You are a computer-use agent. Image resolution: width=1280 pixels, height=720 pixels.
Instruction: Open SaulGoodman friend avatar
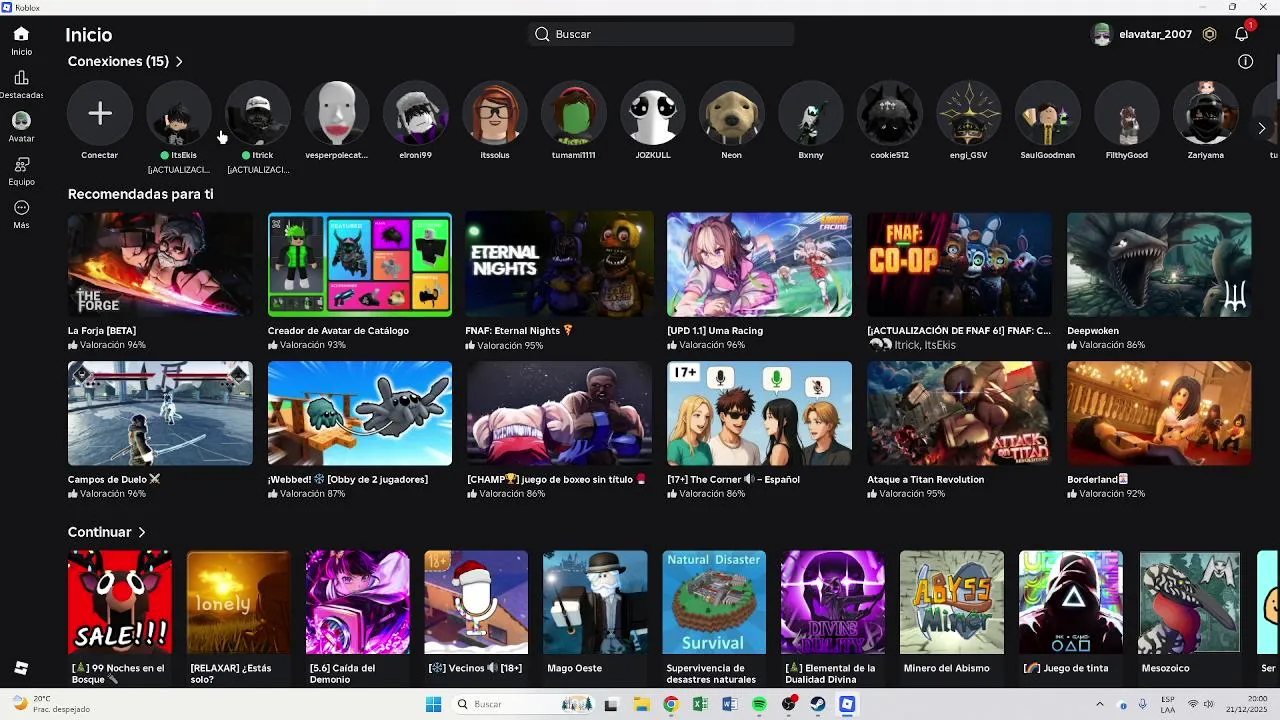pyautogui.click(x=1048, y=113)
